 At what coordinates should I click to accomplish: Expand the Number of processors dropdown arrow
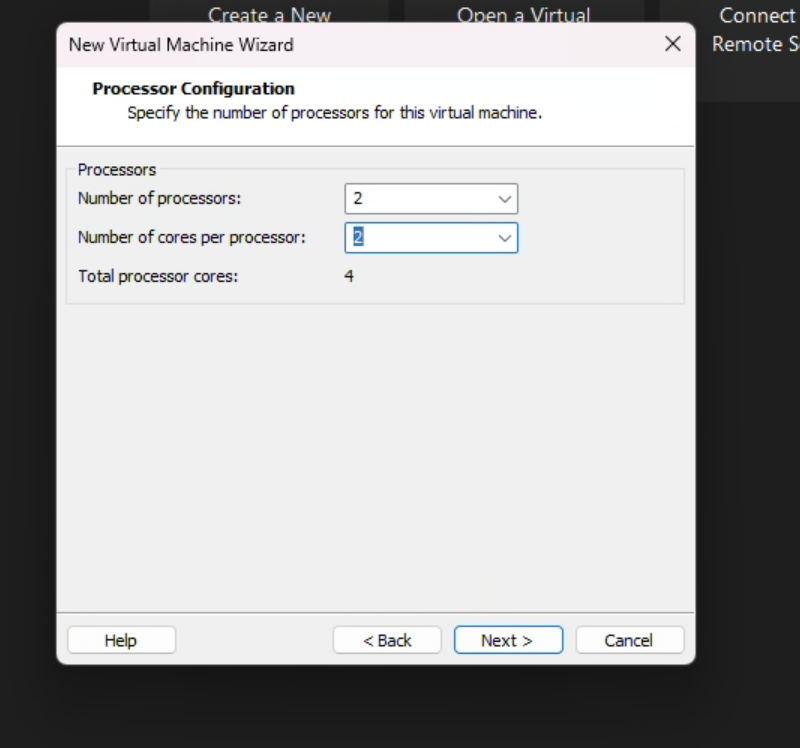pos(504,199)
